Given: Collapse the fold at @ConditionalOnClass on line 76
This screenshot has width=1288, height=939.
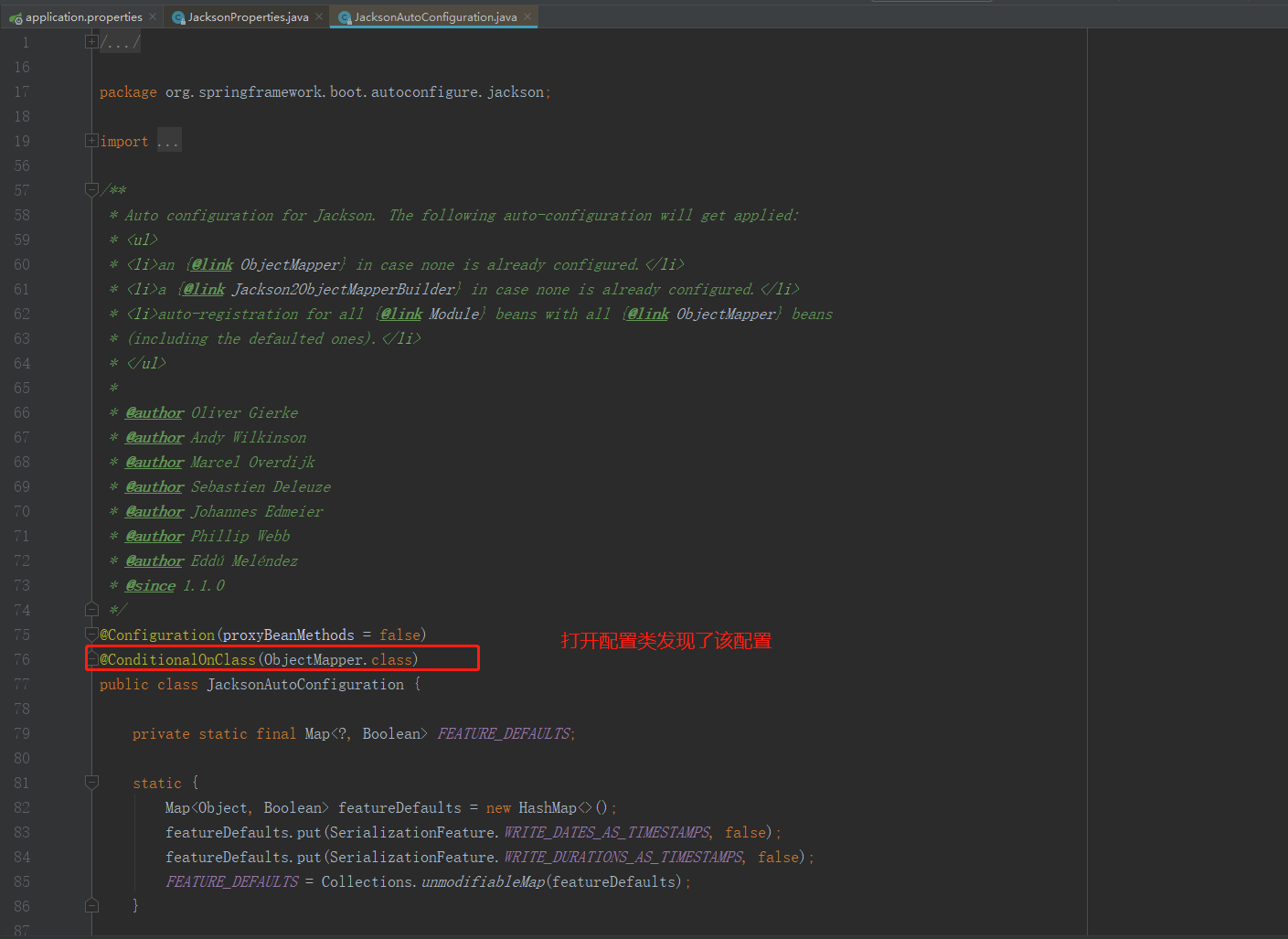Looking at the screenshot, I should click(x=91, y=659).
